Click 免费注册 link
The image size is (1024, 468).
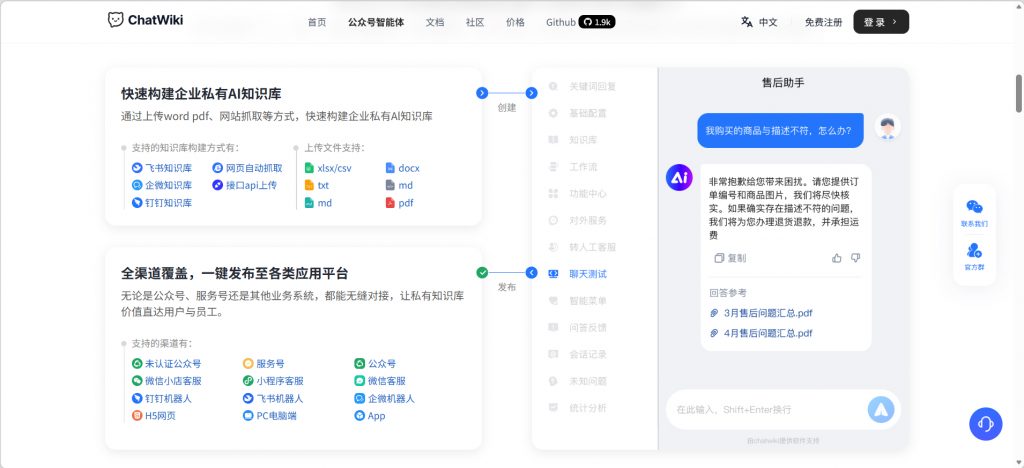[x=824, y=22]
